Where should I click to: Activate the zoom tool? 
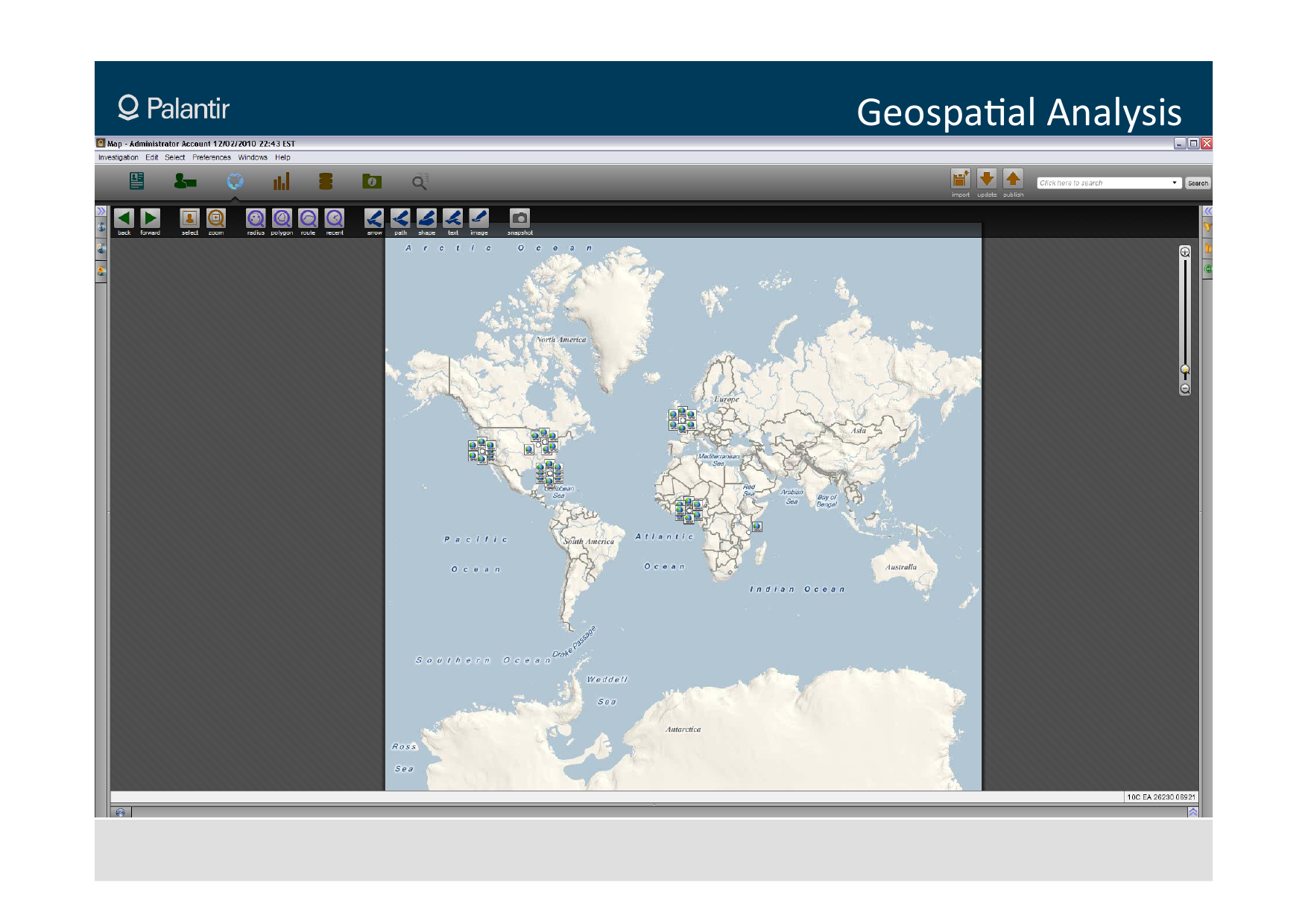(x=216, y=218)
